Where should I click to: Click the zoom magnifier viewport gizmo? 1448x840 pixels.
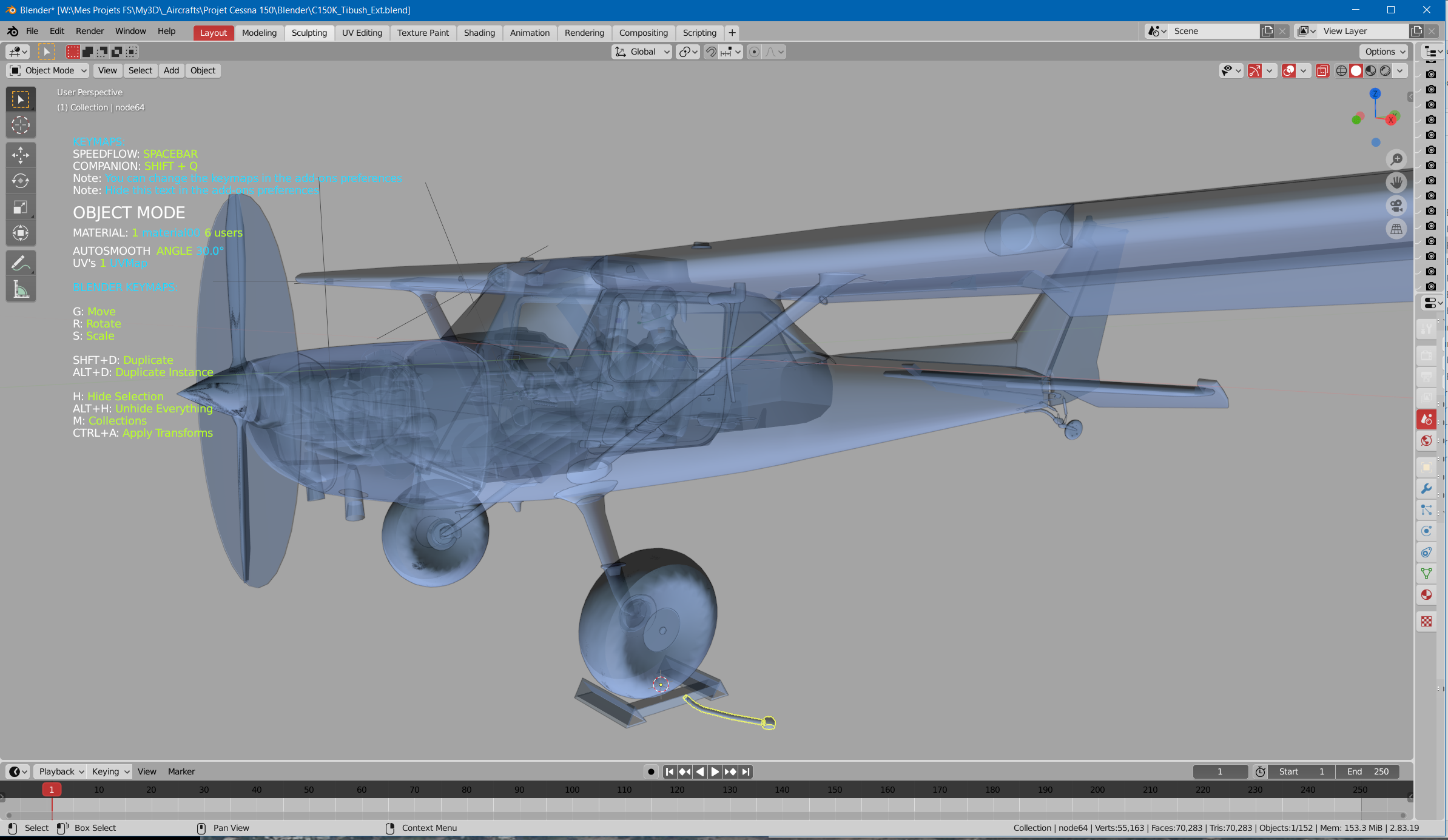pyautogui.click(x=1396, y=159)
